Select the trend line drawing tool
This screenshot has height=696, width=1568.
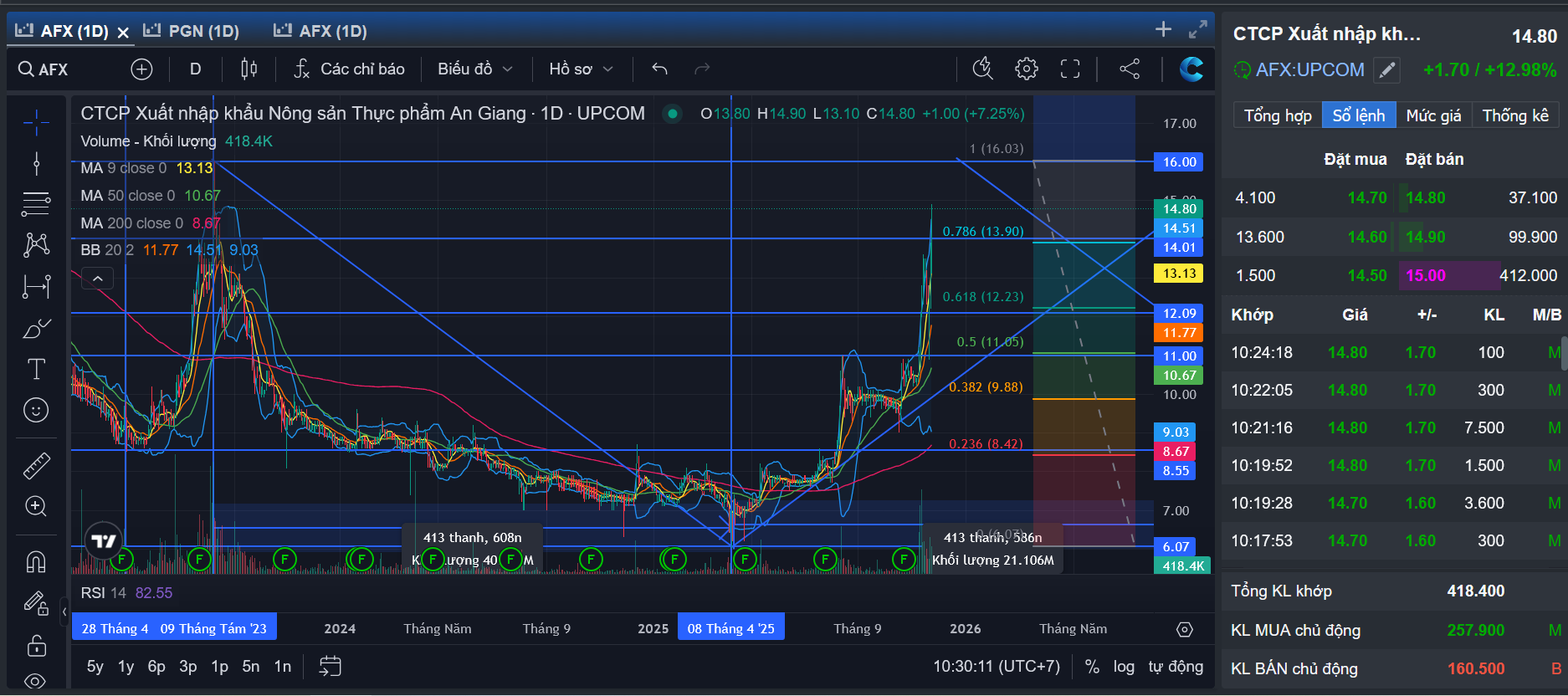pos(36,163)
